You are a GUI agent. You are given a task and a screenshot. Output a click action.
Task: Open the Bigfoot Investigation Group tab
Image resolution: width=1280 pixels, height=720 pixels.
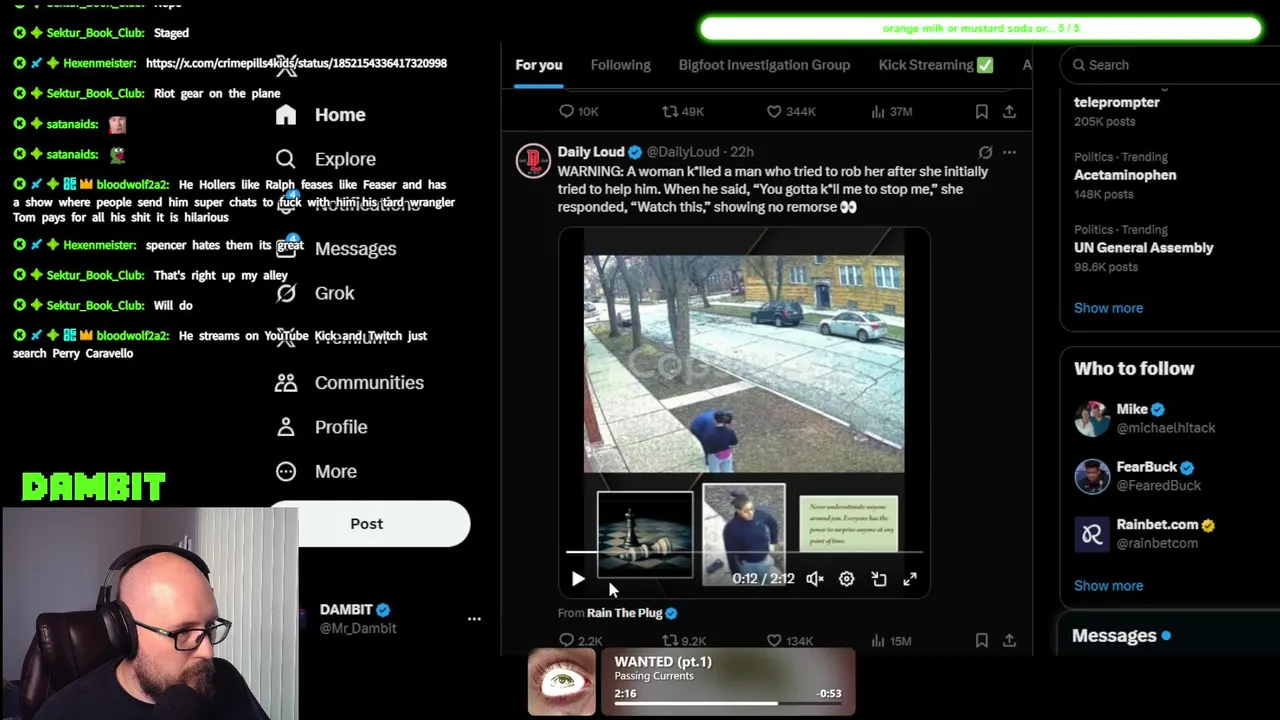(x=764, y=65)
